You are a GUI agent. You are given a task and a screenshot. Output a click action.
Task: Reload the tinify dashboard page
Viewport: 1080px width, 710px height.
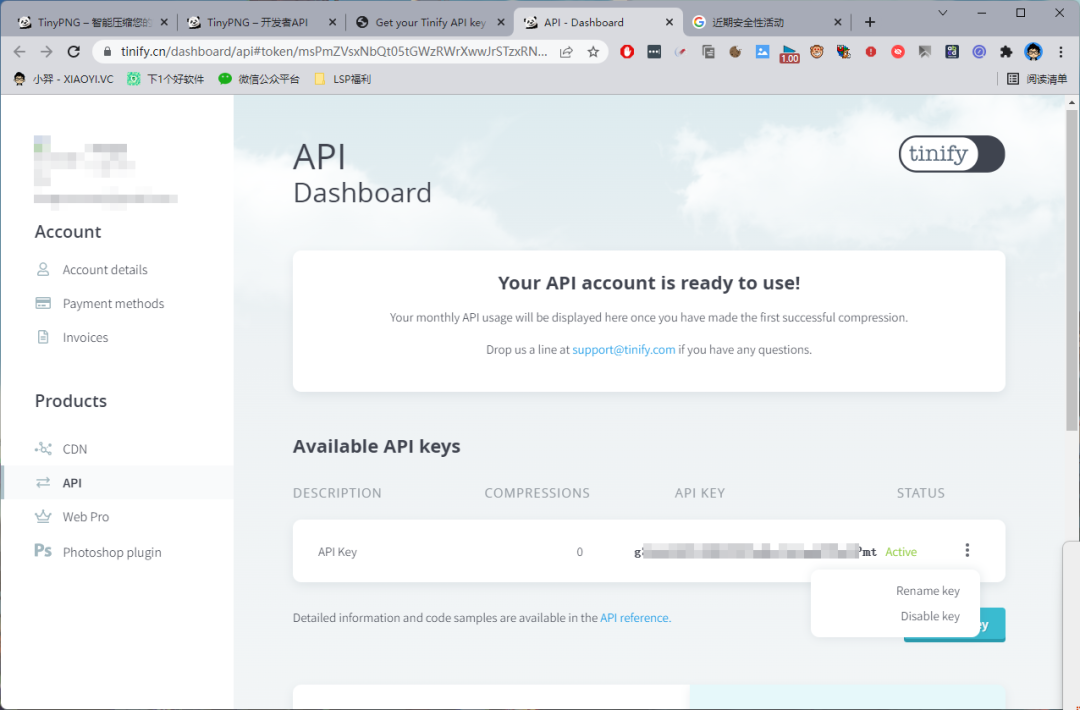click(74, 52)
